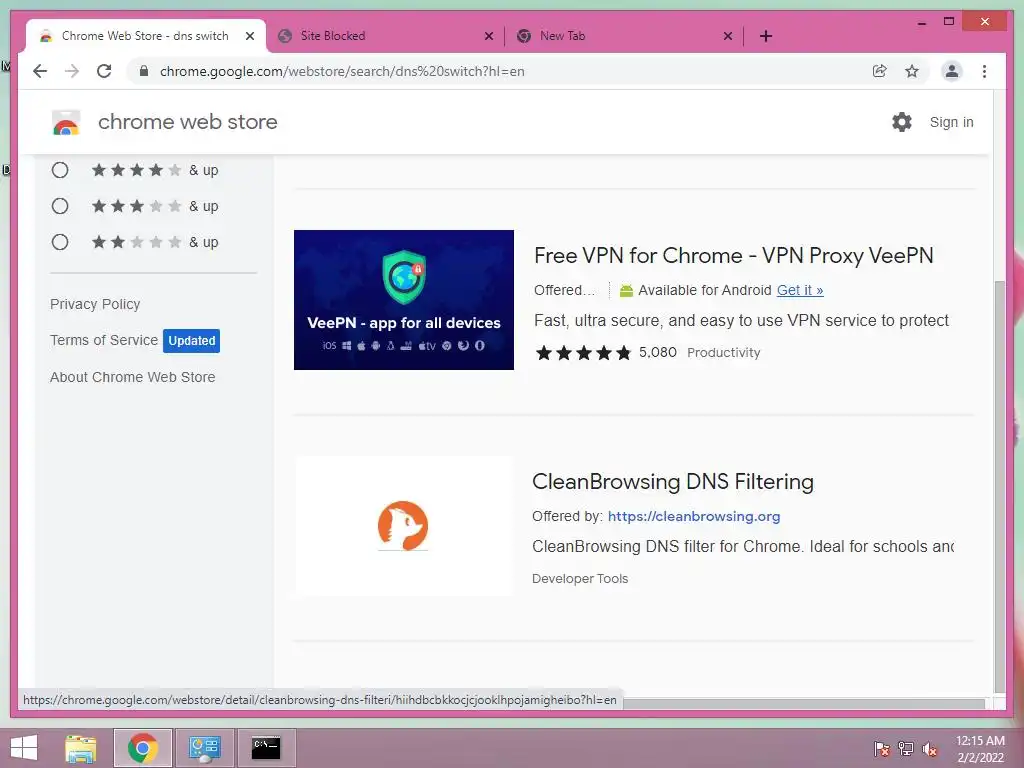Image resolution: width=1024 pixels, height=768 pixels.
Task: Go back to the previous page
Action: [x=40, y=71]
